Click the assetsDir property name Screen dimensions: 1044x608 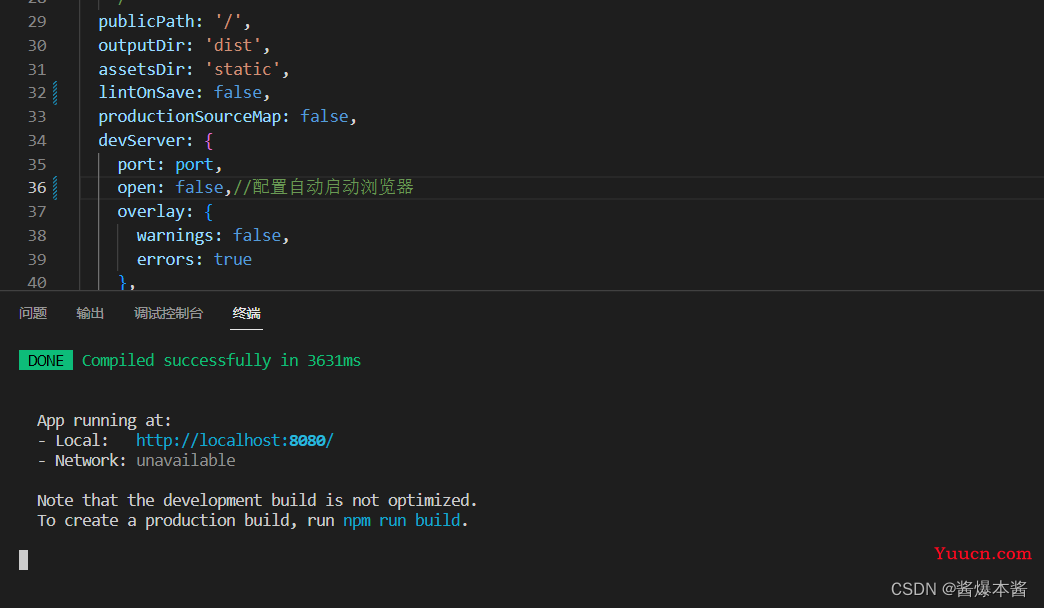(141, 69)
